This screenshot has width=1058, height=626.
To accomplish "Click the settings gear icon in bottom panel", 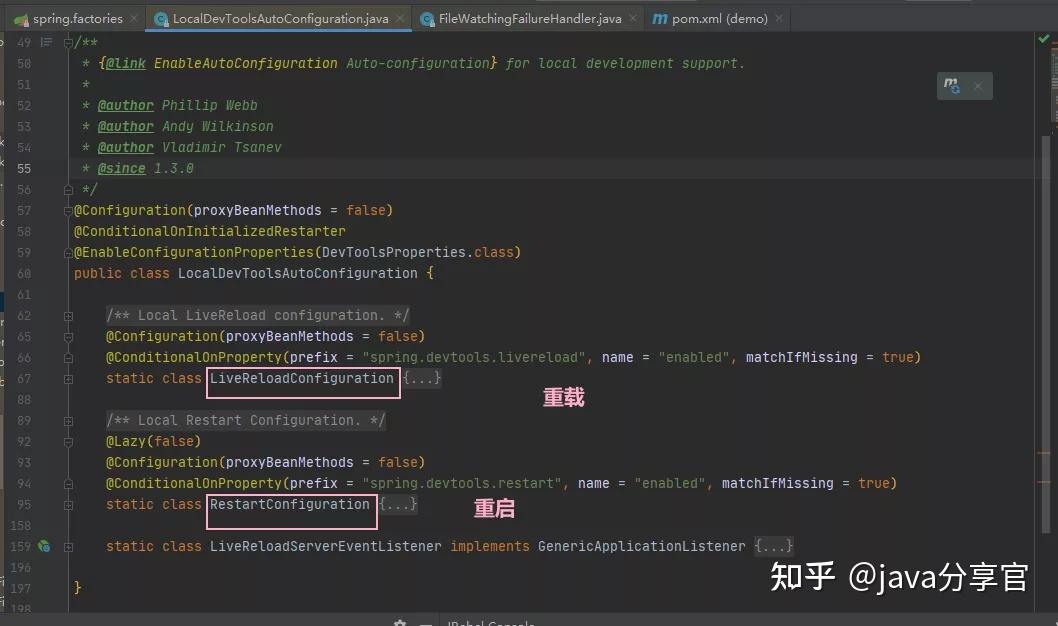I will pos(399,623).
